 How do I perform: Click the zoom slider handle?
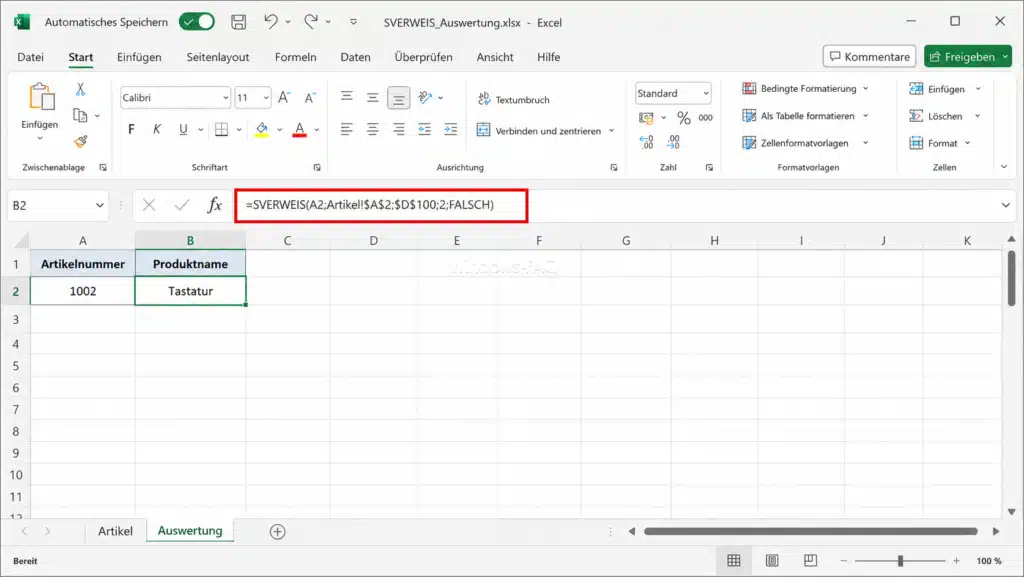(x=900, y=561)
